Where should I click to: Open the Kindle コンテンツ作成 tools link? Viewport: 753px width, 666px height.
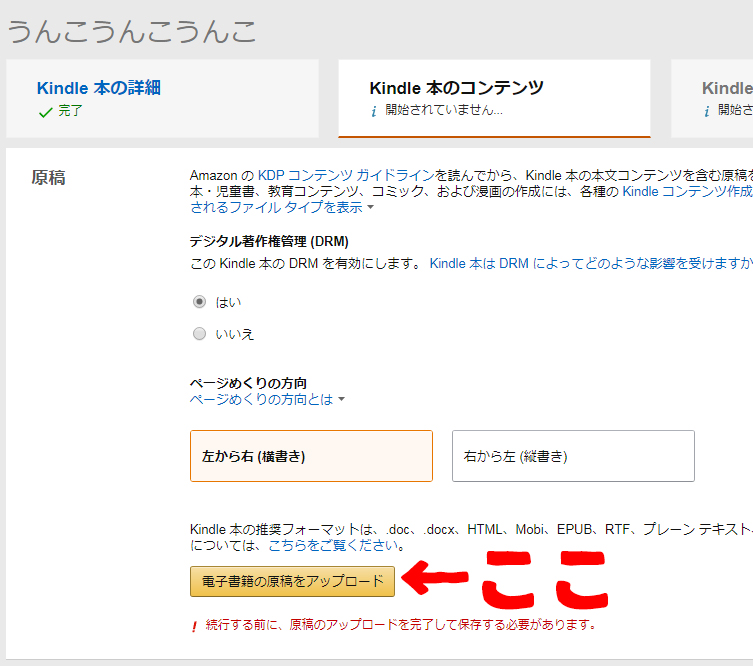pos(688,192)
